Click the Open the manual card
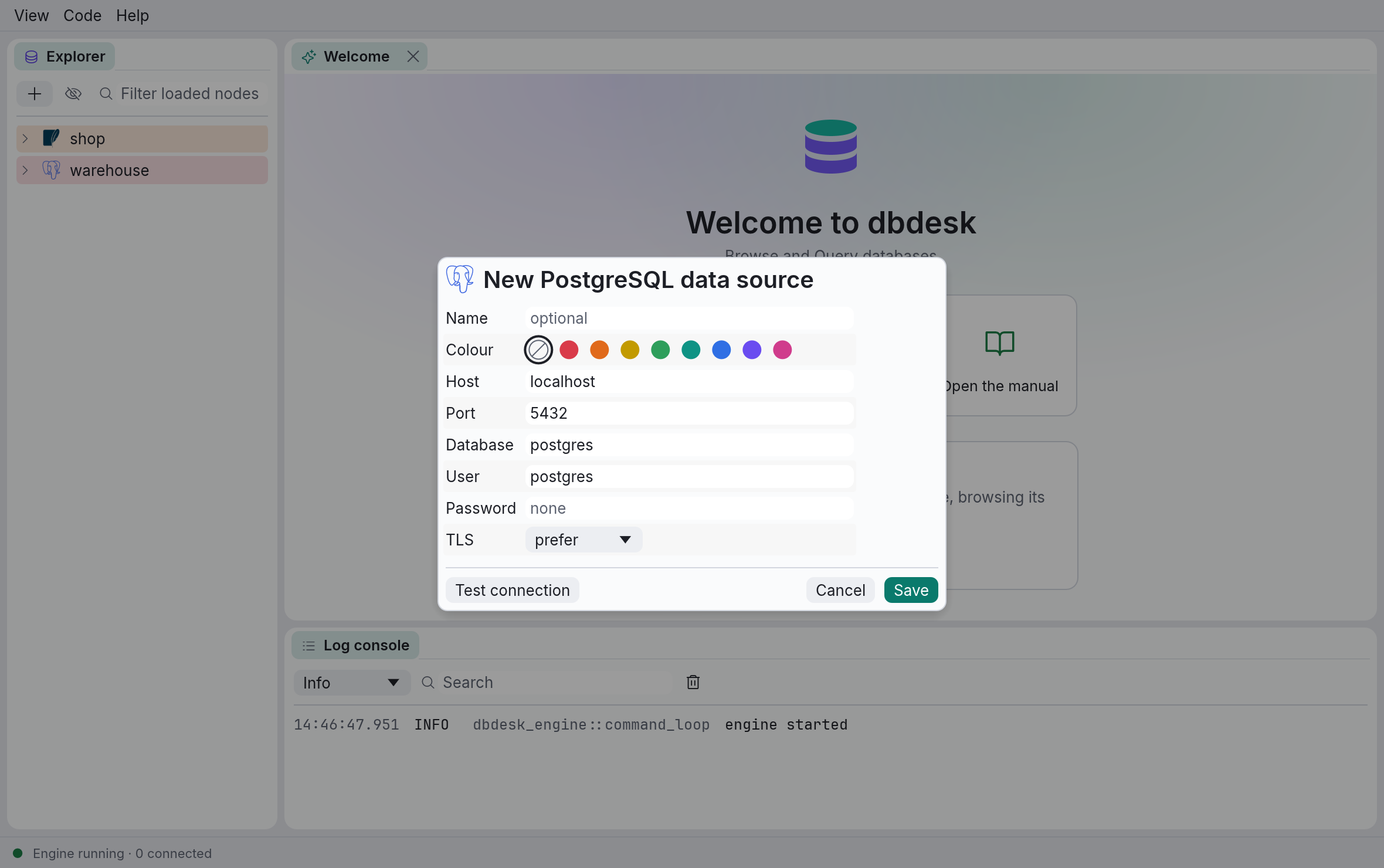1384x868 pixels. (1011, 355)
